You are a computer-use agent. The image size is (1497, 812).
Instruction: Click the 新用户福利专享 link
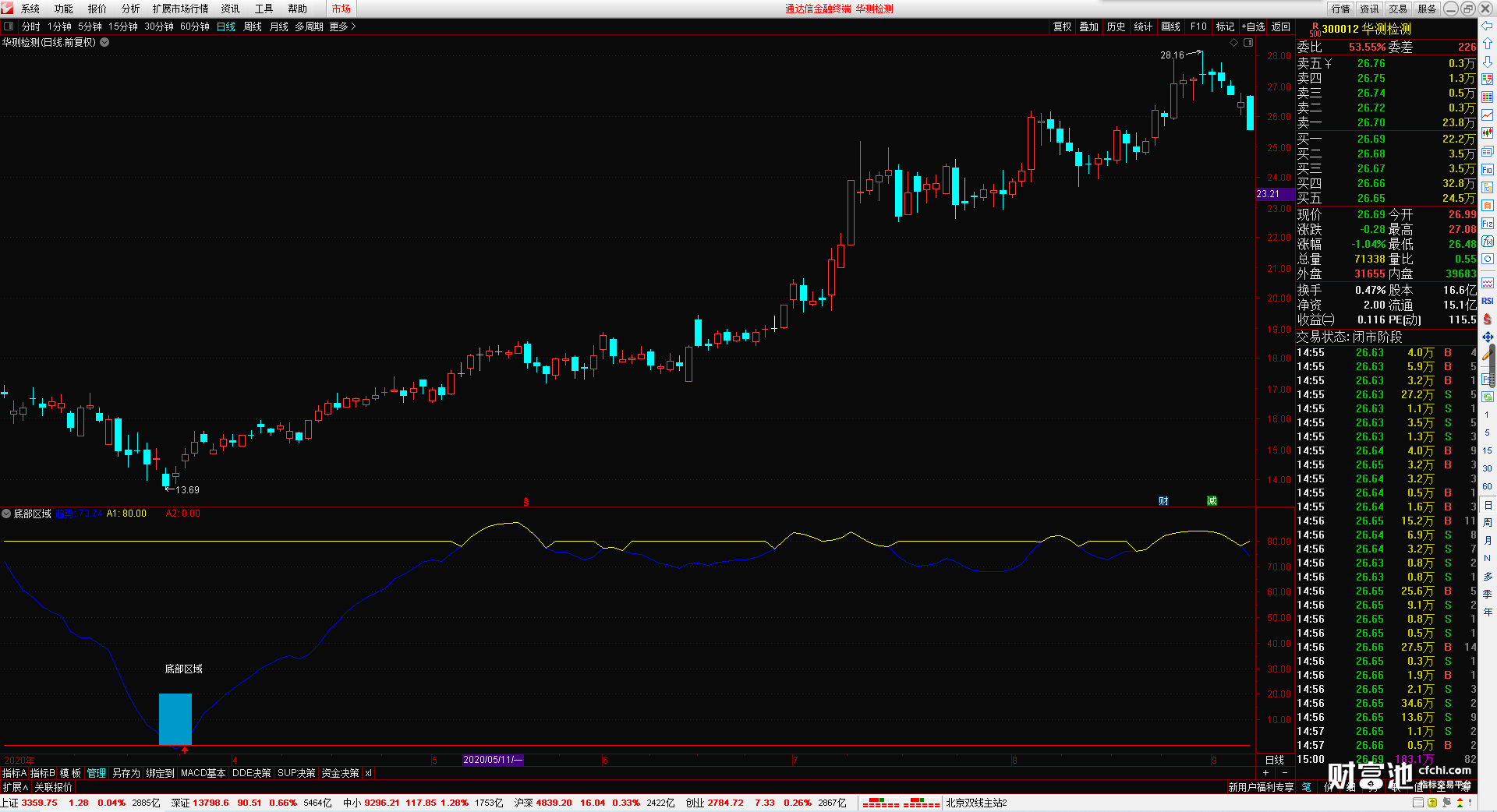point(1261,787)
